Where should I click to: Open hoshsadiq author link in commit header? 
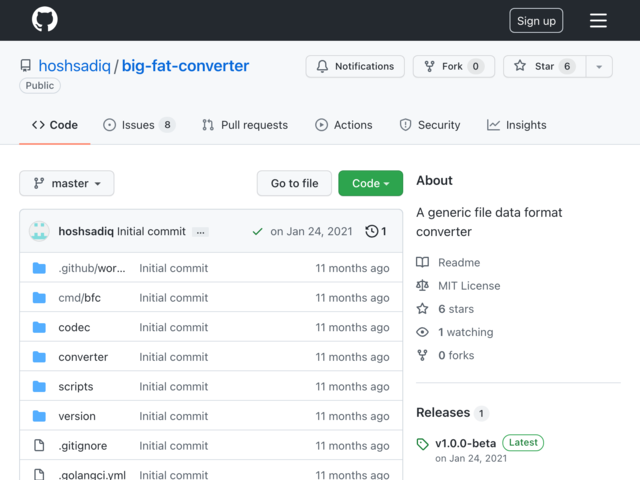86,231
